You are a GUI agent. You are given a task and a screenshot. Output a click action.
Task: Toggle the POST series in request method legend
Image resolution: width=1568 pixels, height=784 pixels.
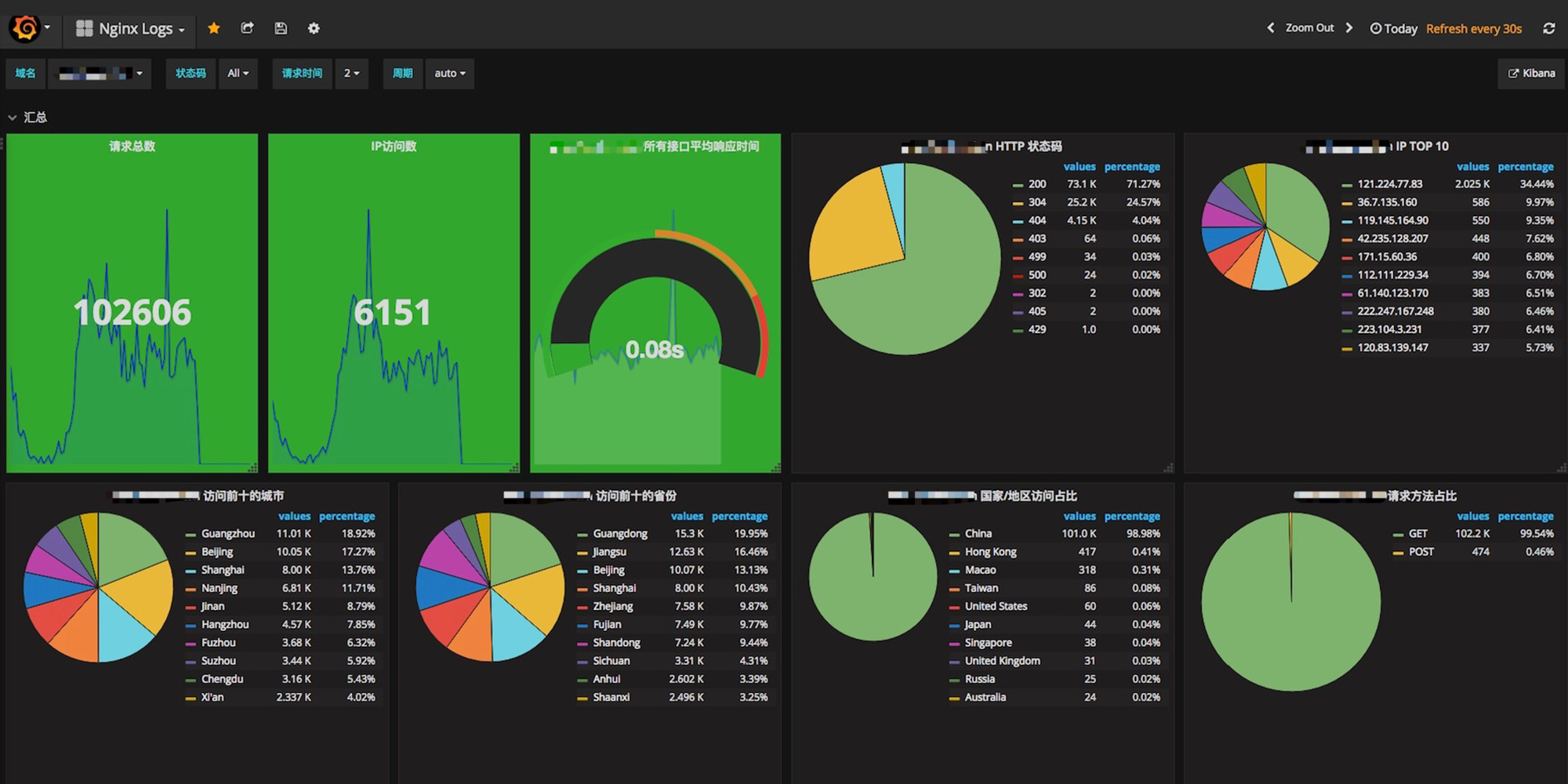1421,552
